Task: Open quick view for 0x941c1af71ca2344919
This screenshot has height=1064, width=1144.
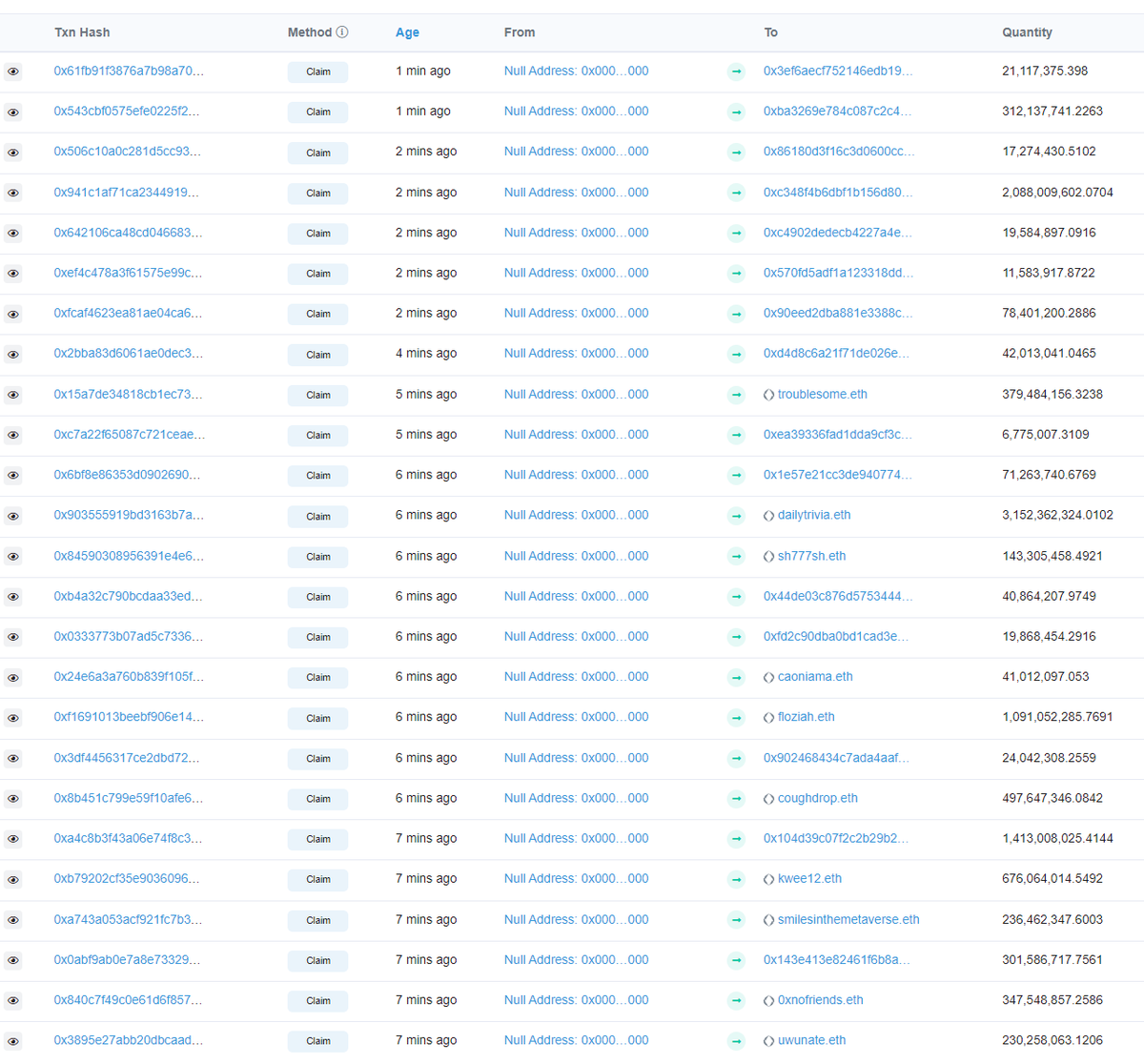Action: point(13,193)
